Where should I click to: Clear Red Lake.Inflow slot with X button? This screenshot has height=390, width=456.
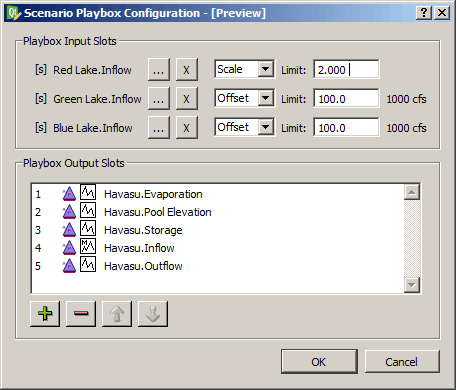[187, 70]
